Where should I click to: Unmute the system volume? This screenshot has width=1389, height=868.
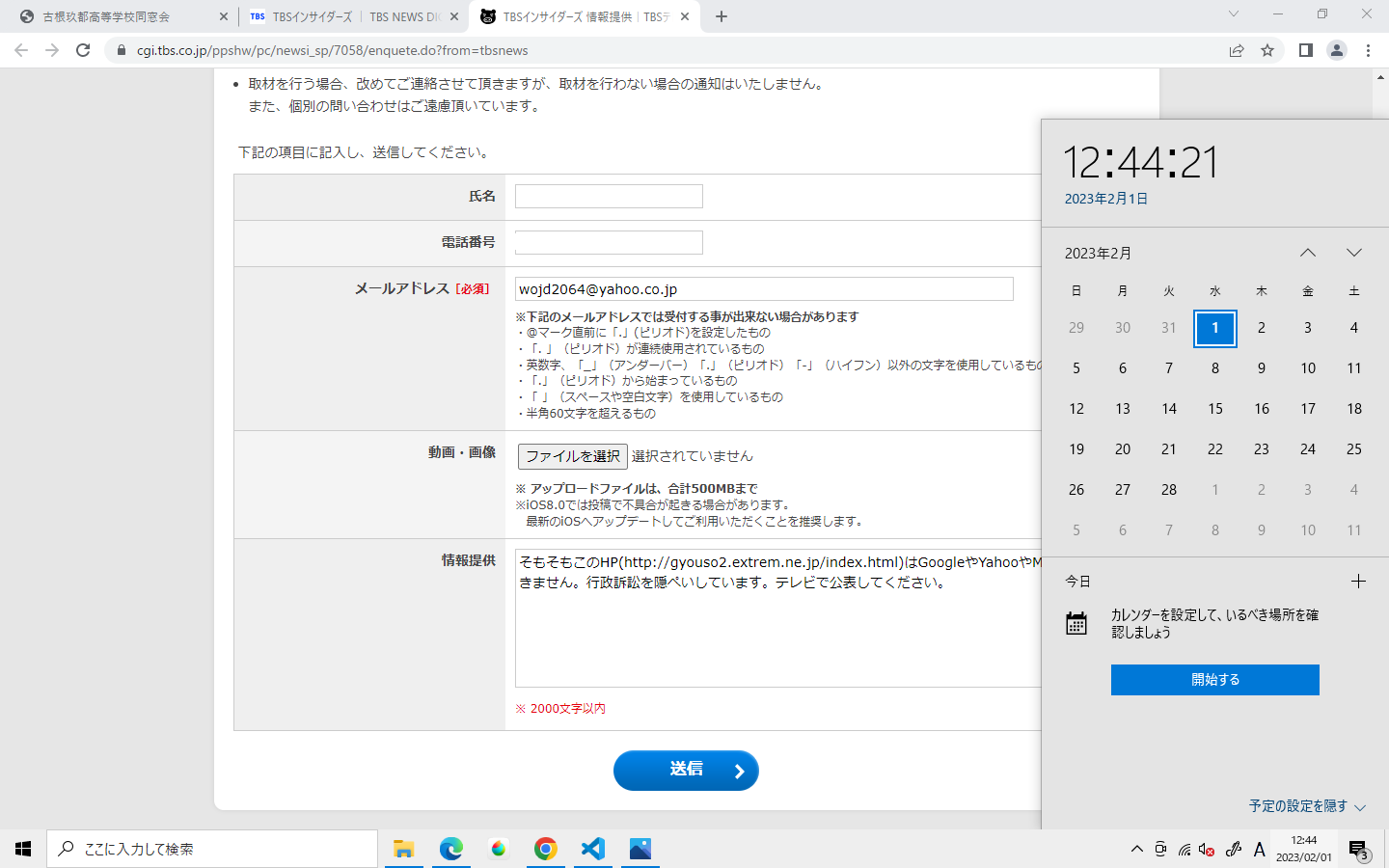[x=1208, y=849]
